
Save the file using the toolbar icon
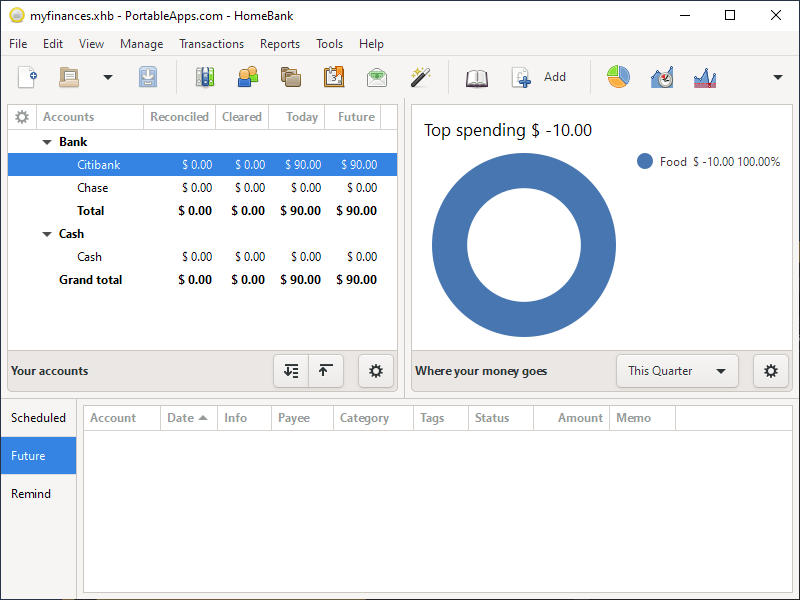[148, 77]
